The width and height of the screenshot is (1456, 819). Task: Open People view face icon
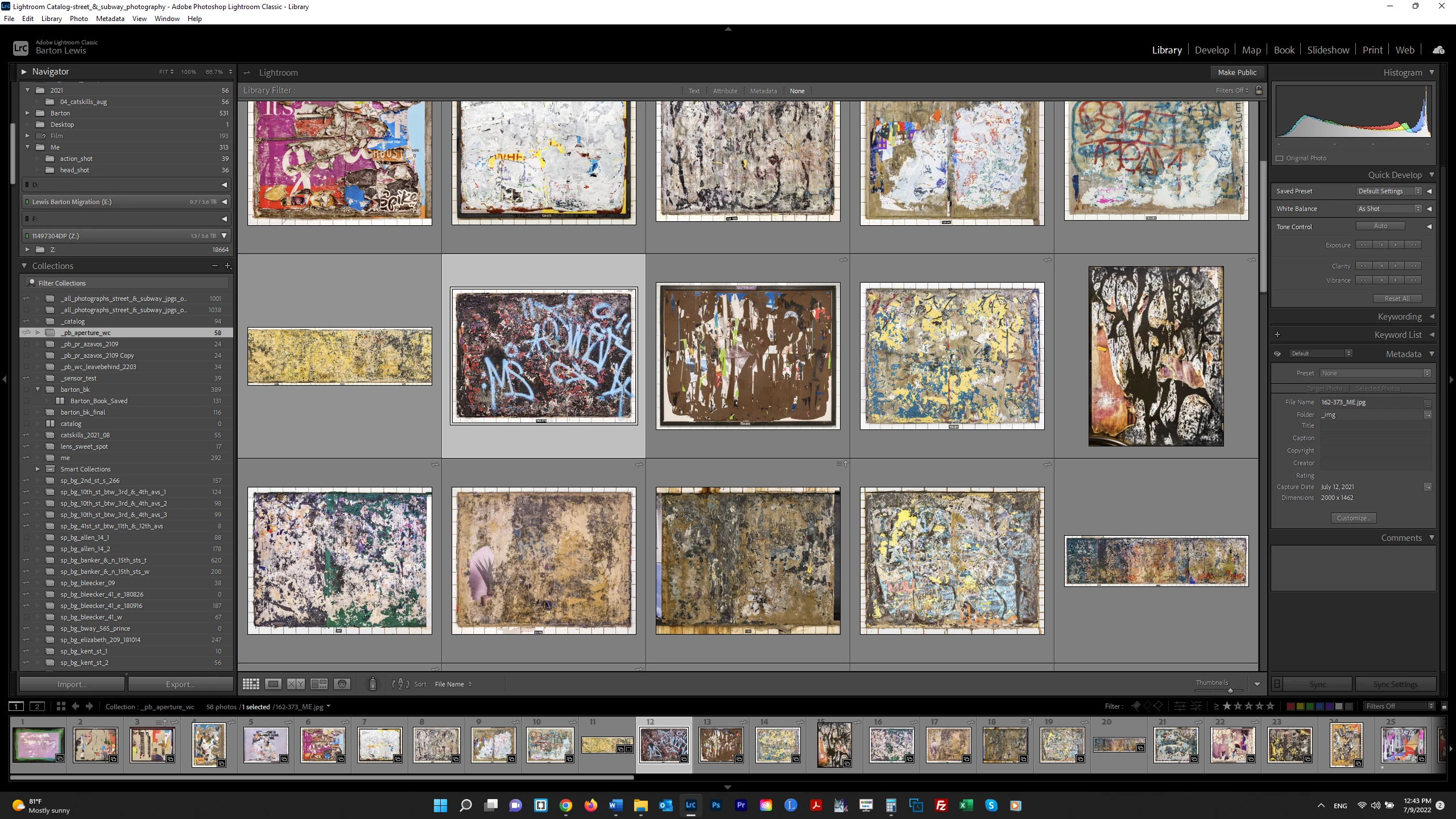pos(342,684)
